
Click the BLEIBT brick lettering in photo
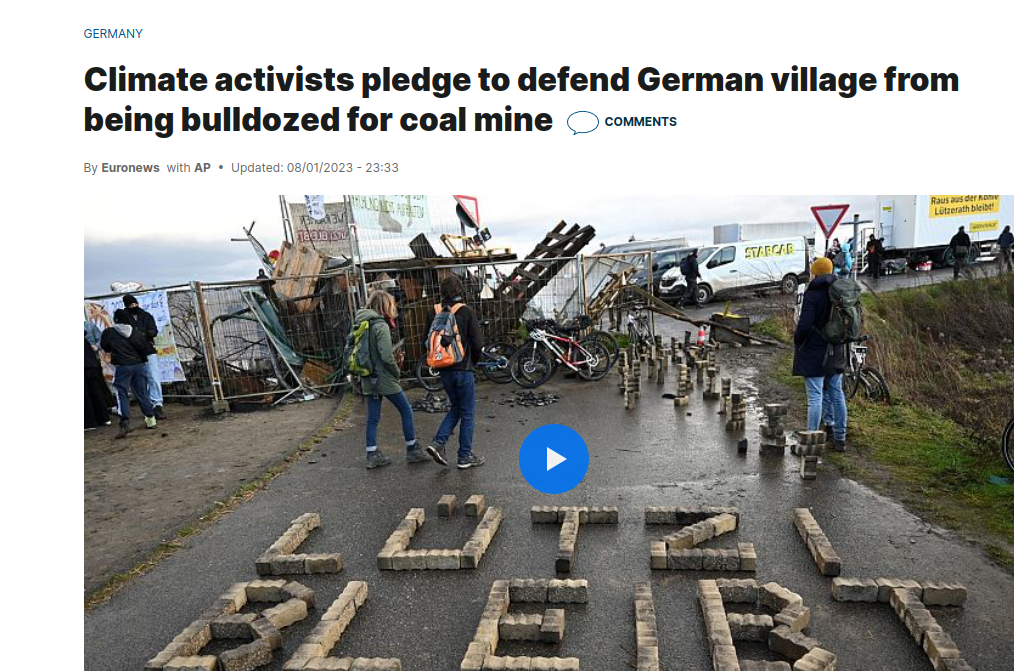pos(556,624)
